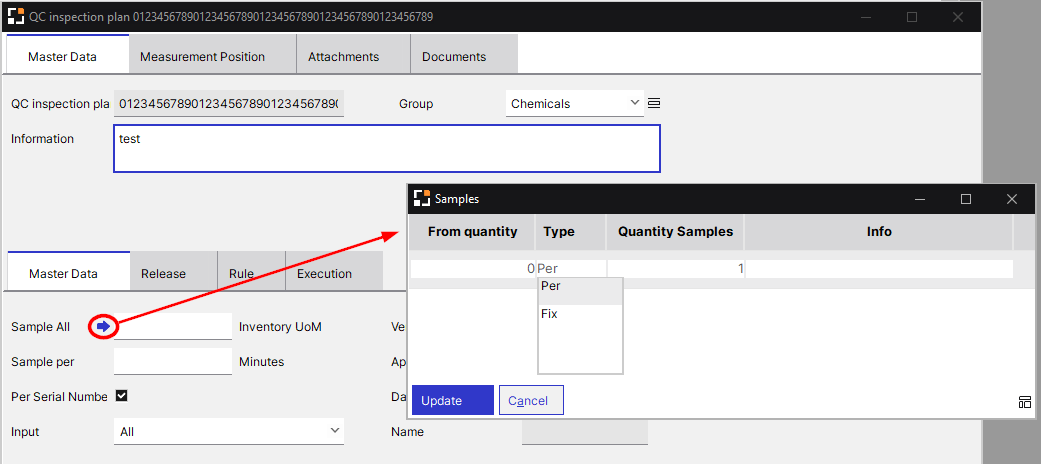Screen dimensions: 1041x464
Task: Open the list icon beside Group dropdown
Action: pyautogui.click(x=654, y=103)
